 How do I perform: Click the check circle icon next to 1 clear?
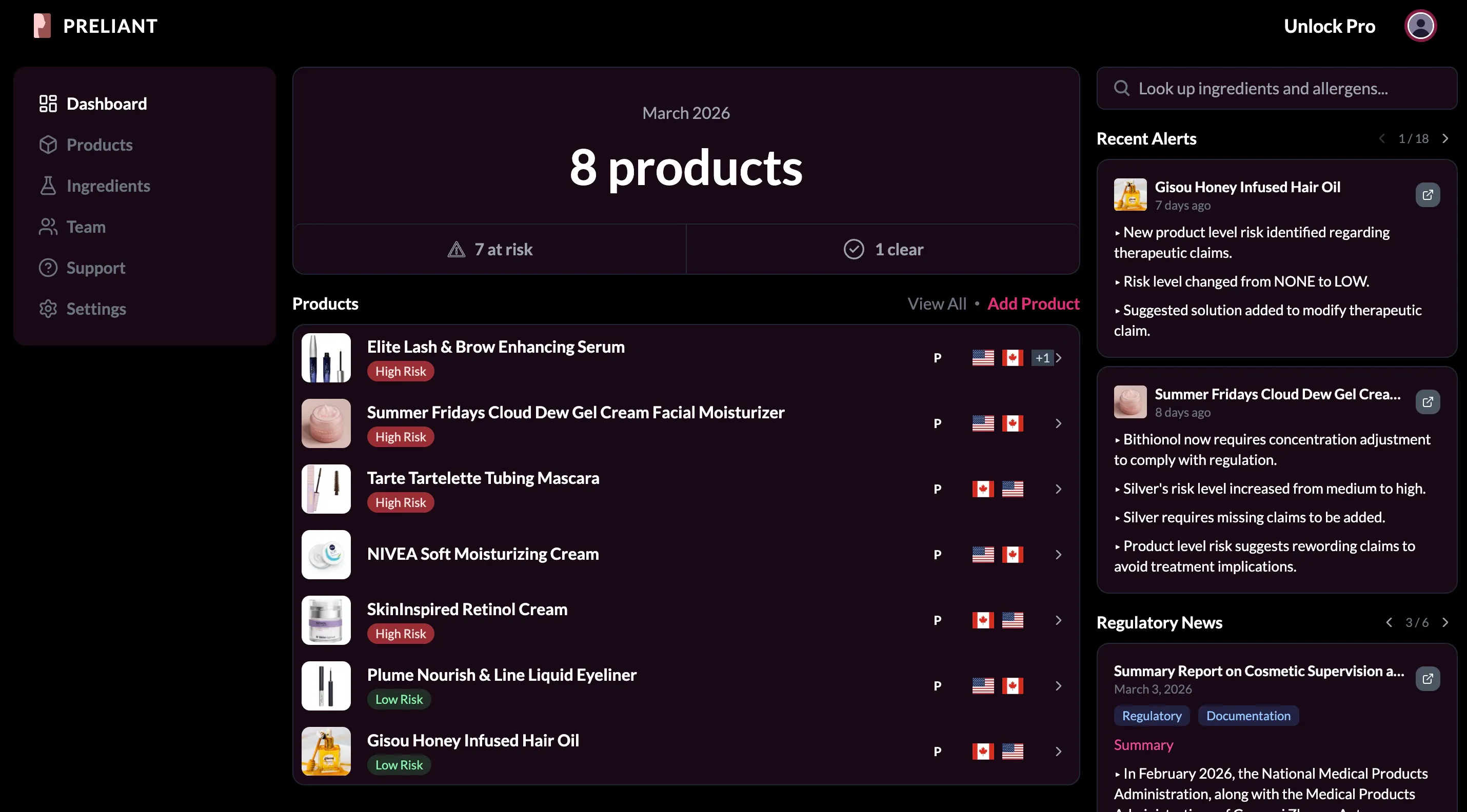[854, 249]
